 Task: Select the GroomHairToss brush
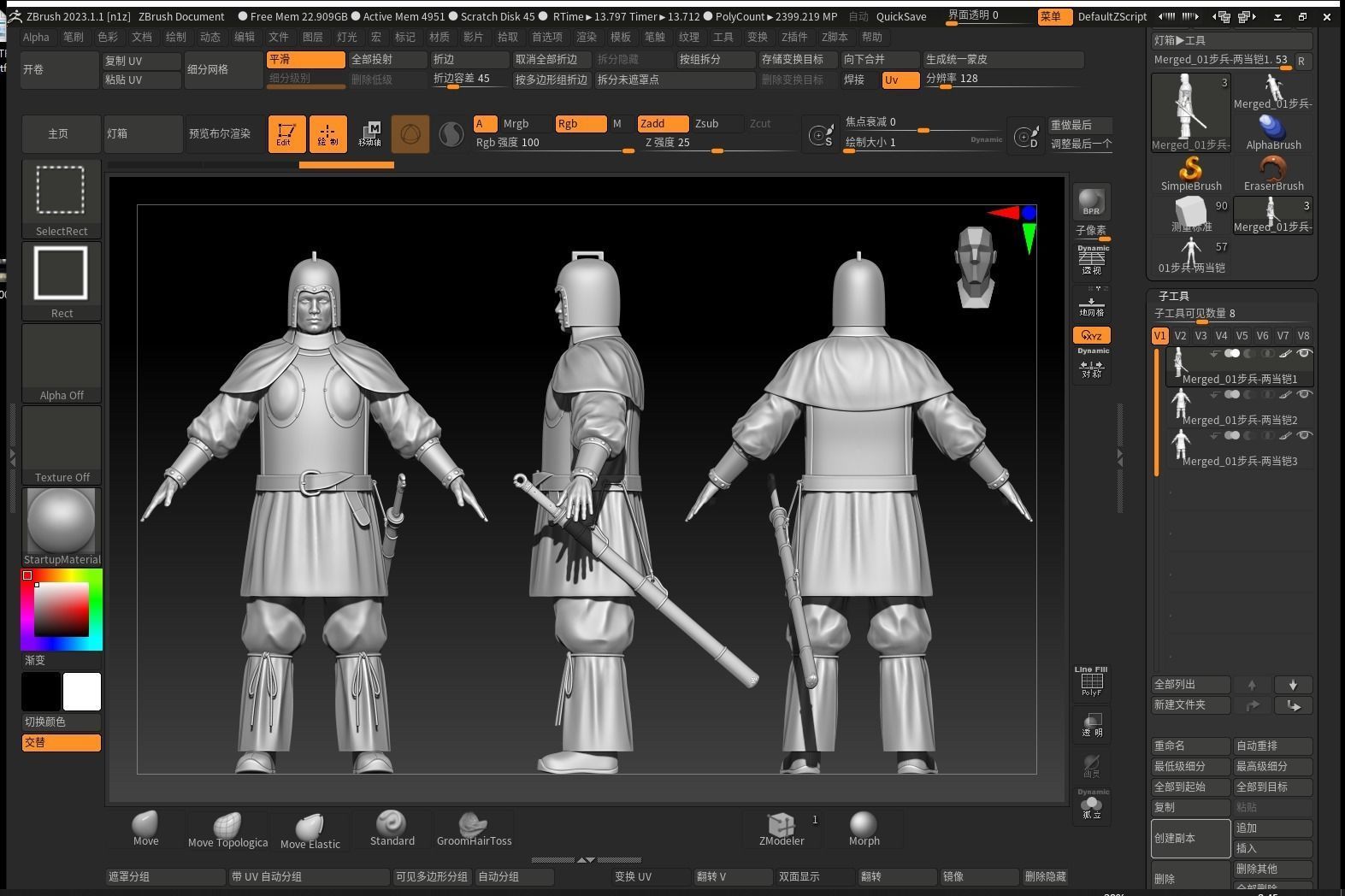(x=474, y=828)
